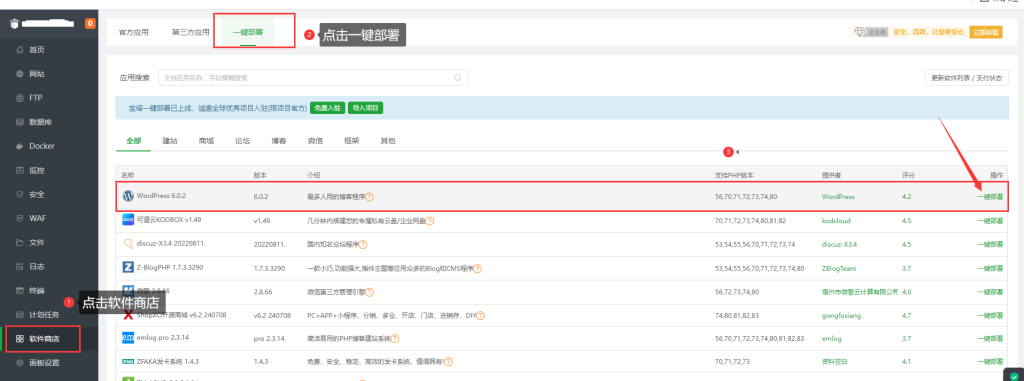Click the 网站 globe icon in sidebar
The width and height of the screenshot is (1024, 381).
click(20, 74)
